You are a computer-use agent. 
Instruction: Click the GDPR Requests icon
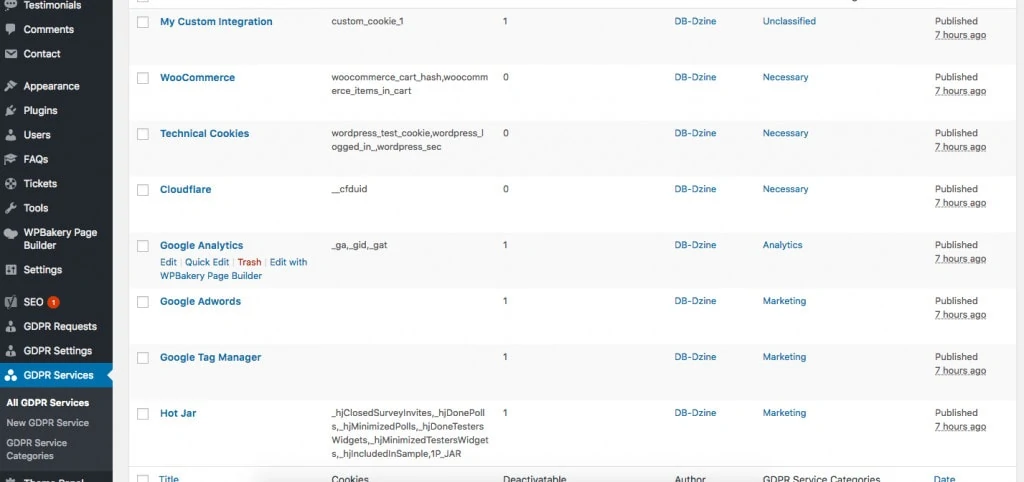[10, 326]
